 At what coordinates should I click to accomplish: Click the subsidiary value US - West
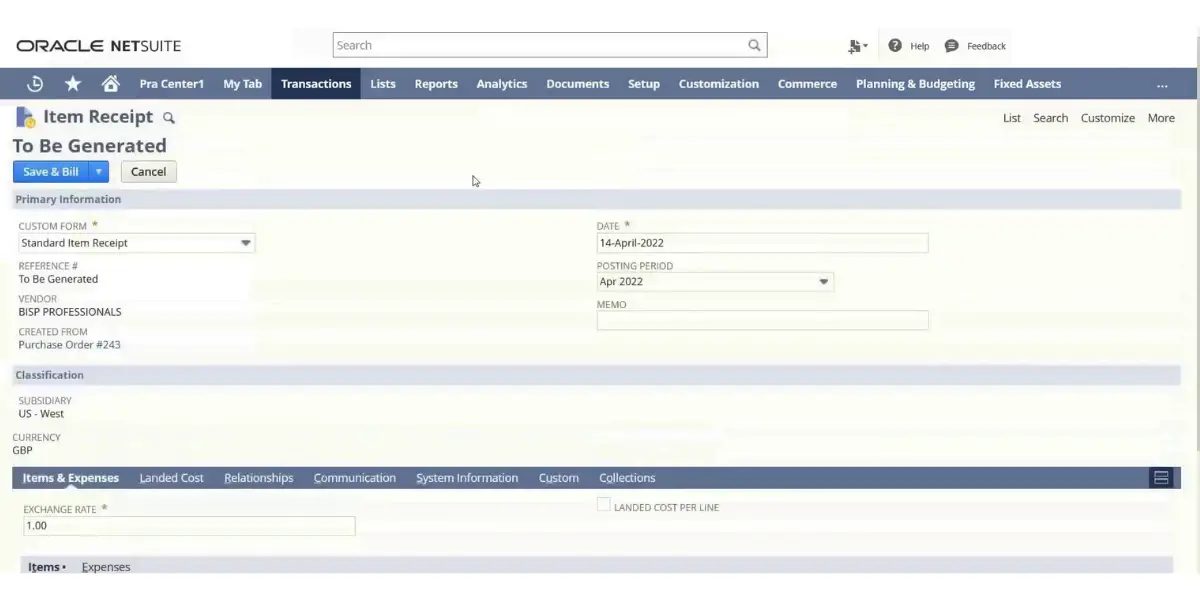pos(41,414)
